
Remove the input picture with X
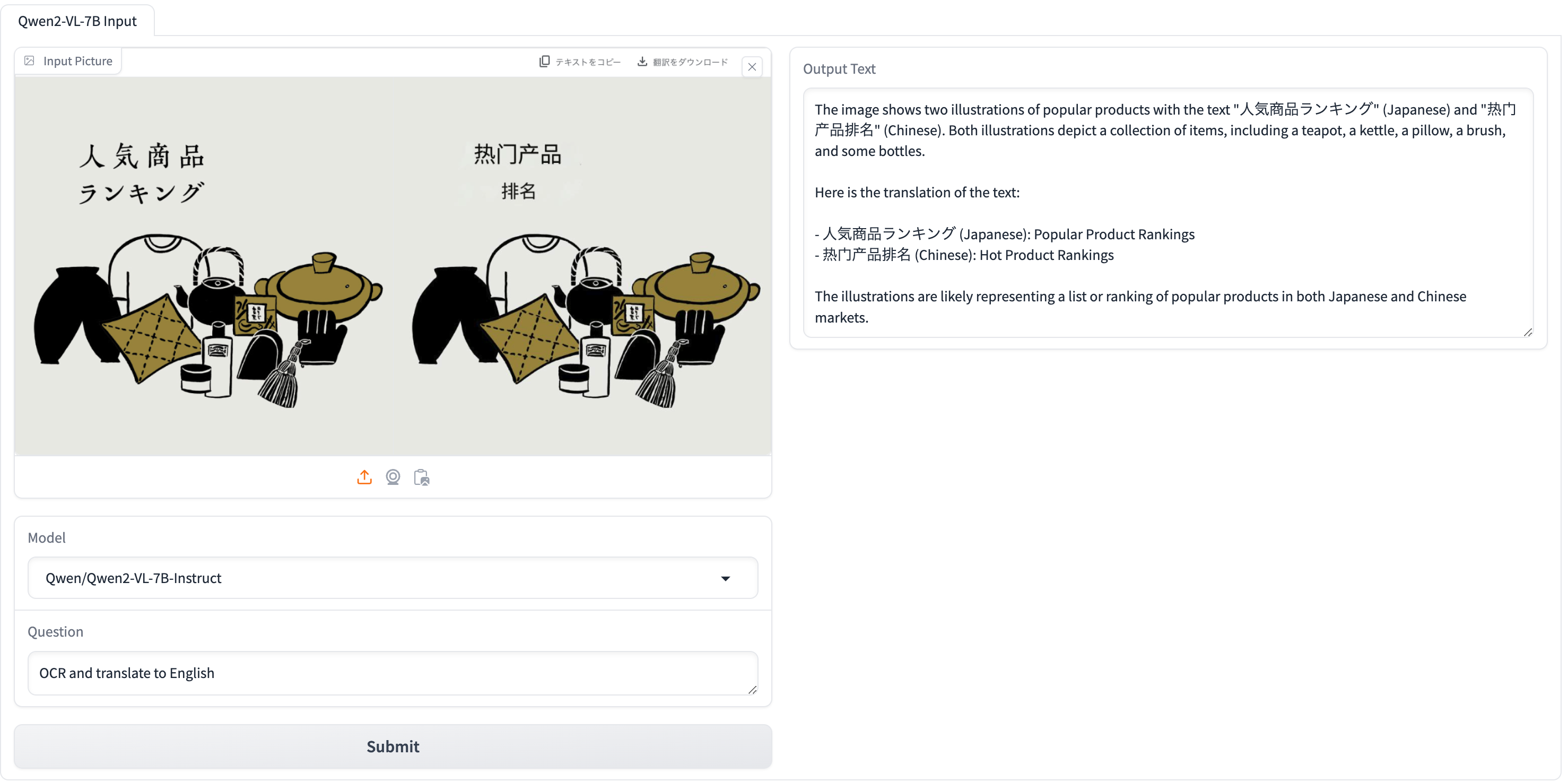752,67
